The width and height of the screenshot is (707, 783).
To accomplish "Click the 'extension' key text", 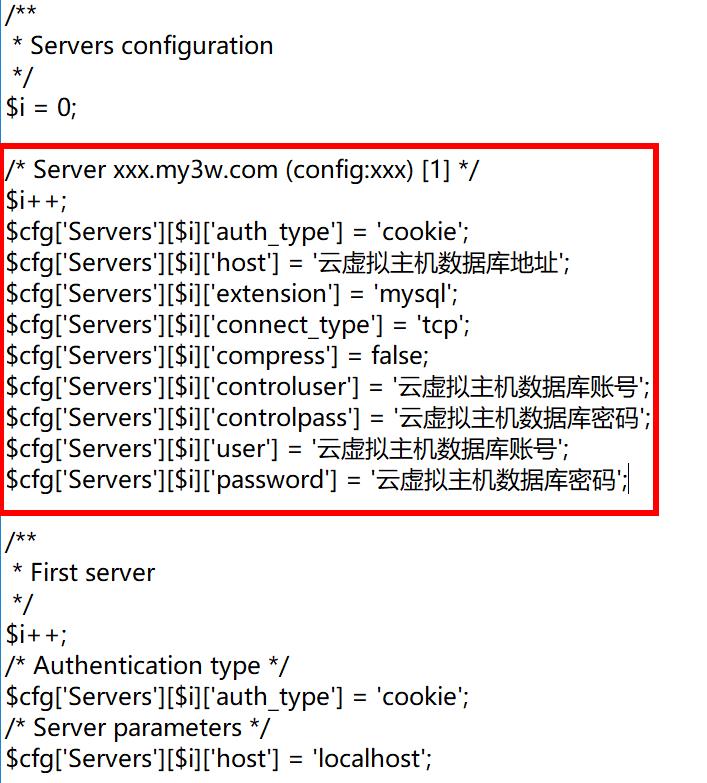I will (272, 294).
